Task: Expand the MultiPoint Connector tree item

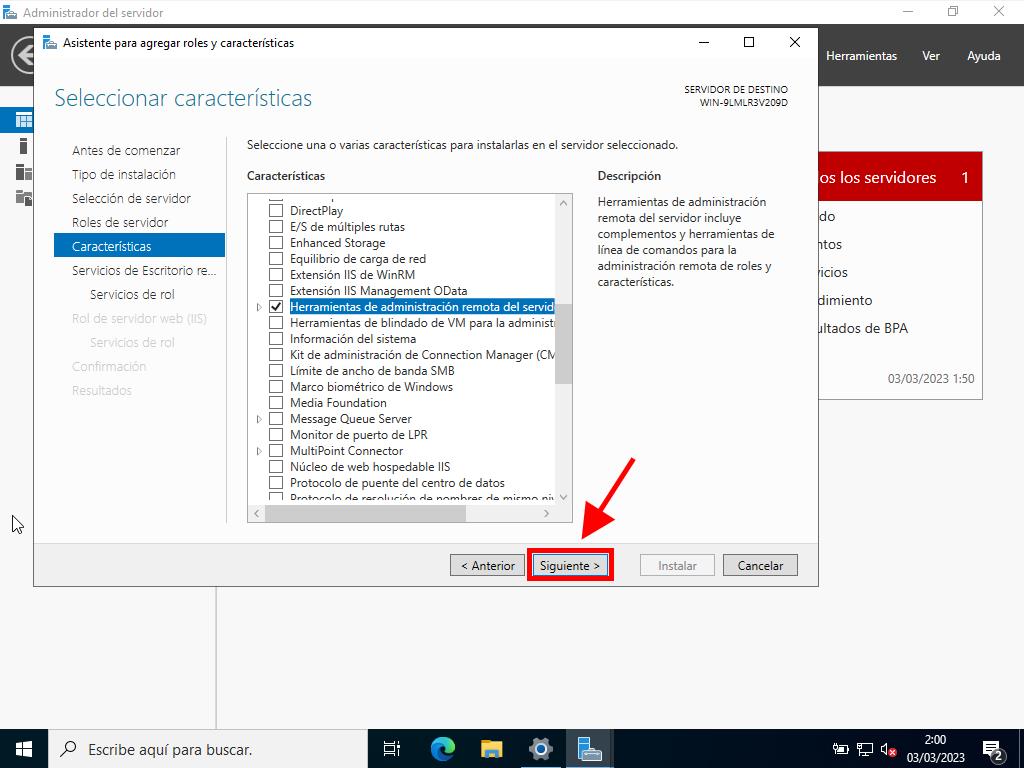Action: point(260,451)
